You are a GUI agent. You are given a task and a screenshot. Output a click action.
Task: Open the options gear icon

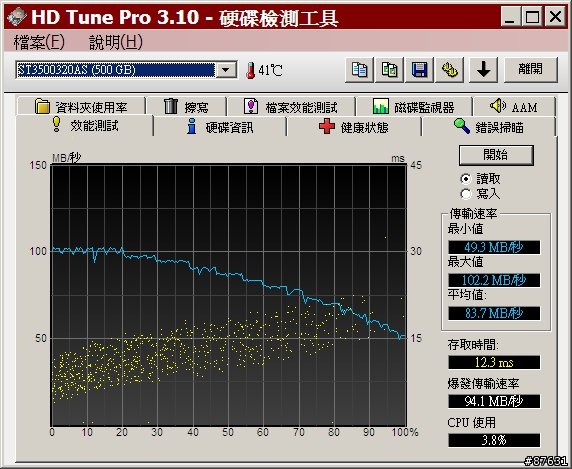click(x=450, y=69)
